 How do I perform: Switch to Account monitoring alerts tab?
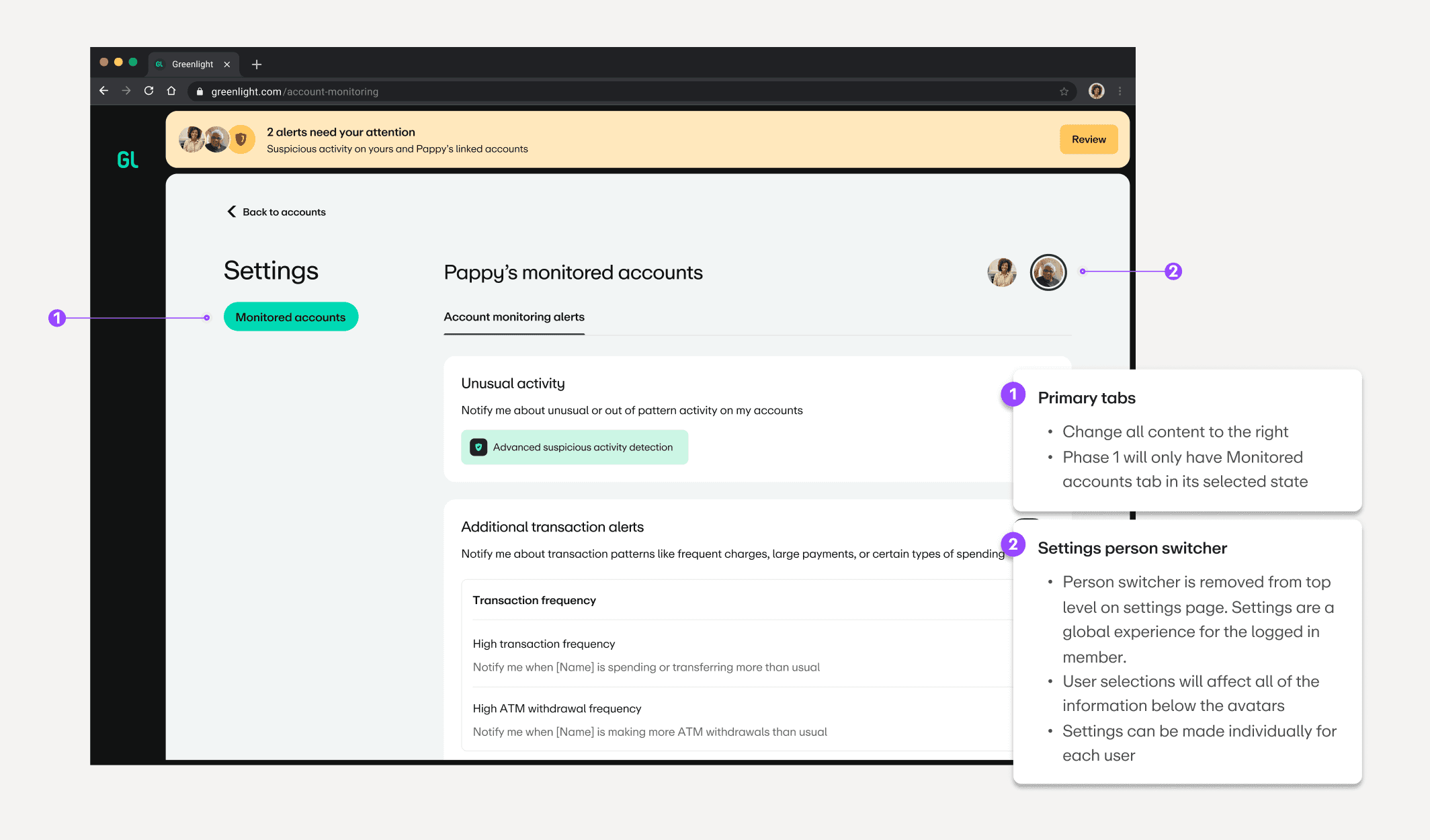[513, 317]
